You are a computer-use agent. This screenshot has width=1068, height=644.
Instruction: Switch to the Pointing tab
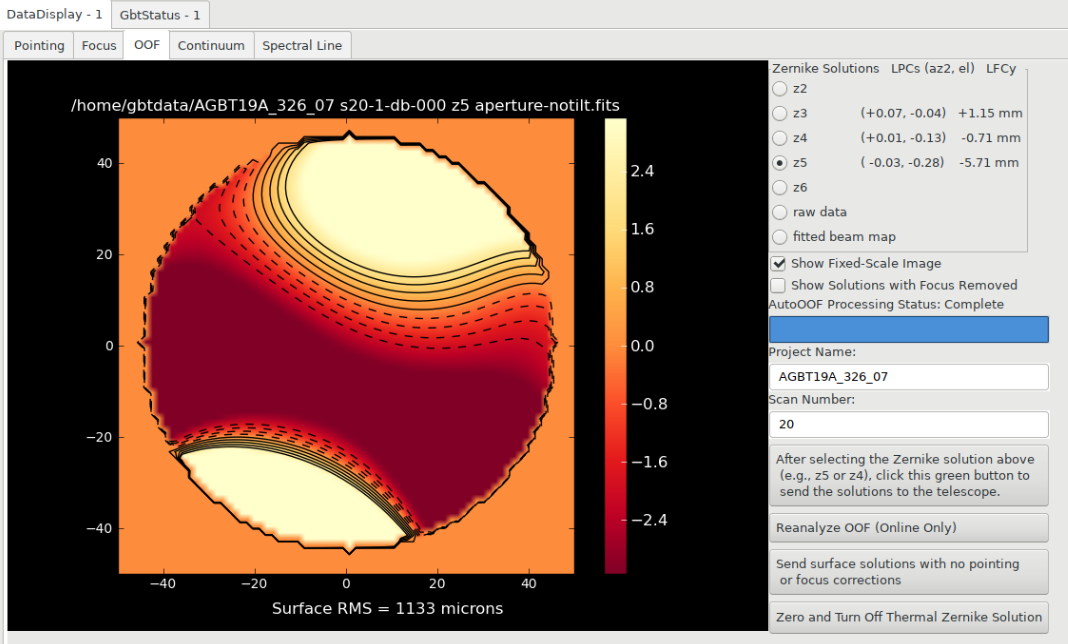(x=39, y=46)
